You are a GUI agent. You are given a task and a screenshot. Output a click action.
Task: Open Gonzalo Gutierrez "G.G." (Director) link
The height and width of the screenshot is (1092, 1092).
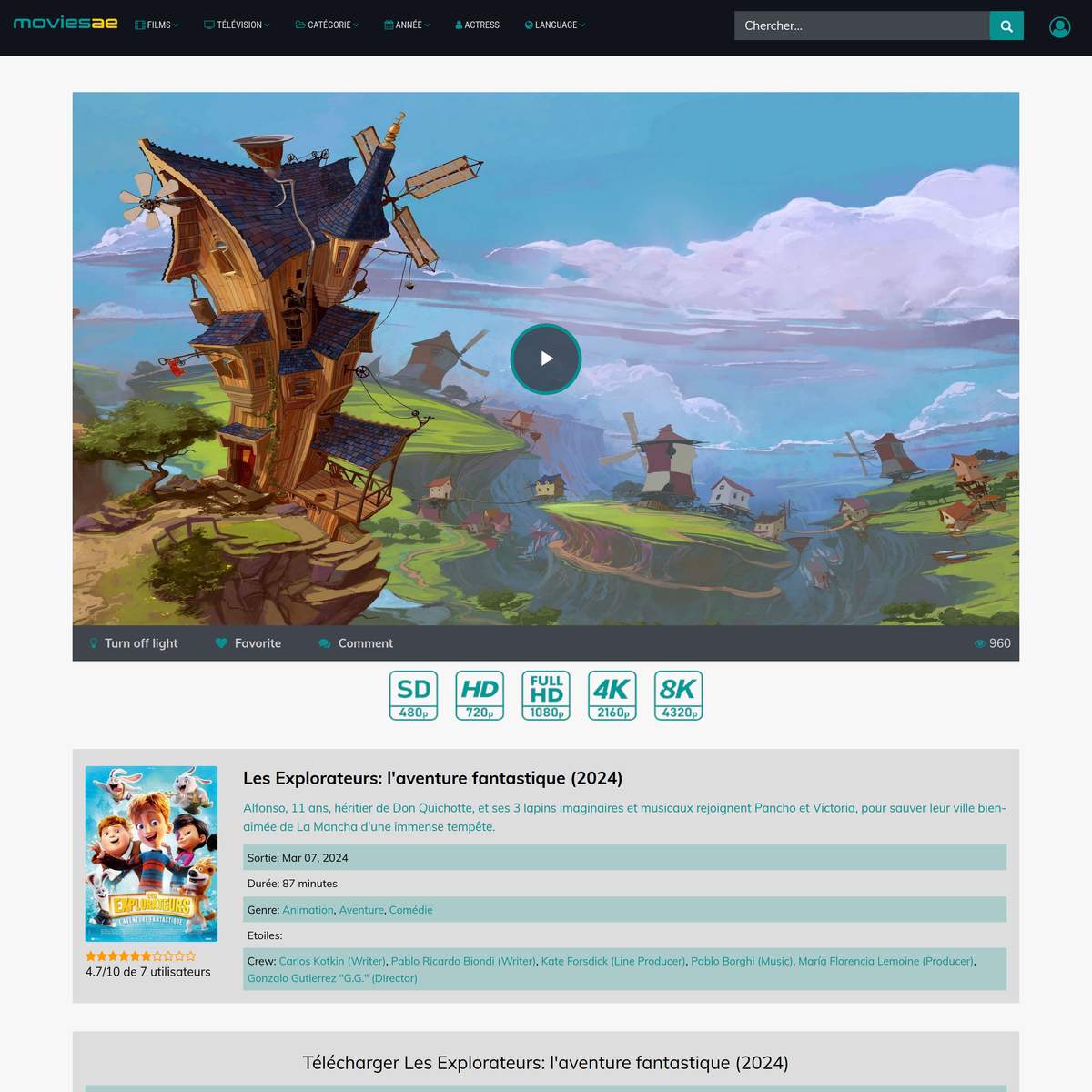[332, 978]
